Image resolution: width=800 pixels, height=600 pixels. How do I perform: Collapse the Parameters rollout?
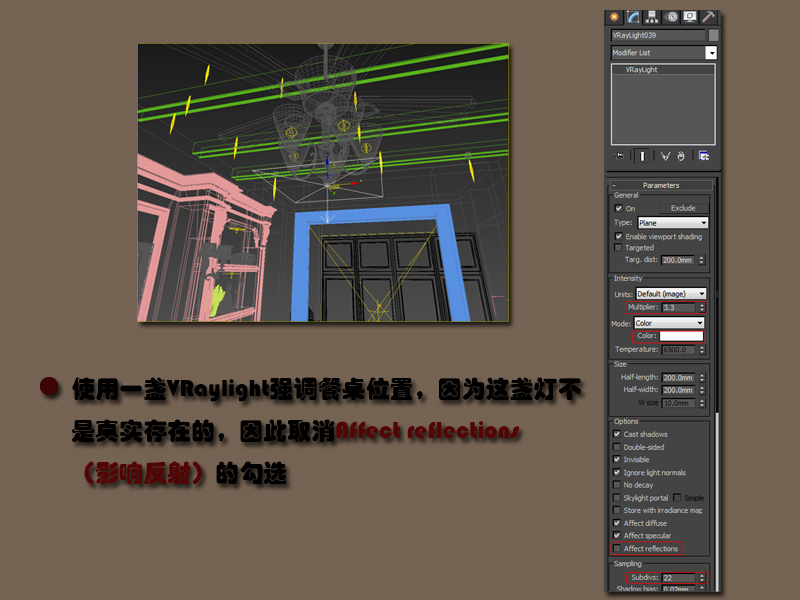(x=661, y=185)
